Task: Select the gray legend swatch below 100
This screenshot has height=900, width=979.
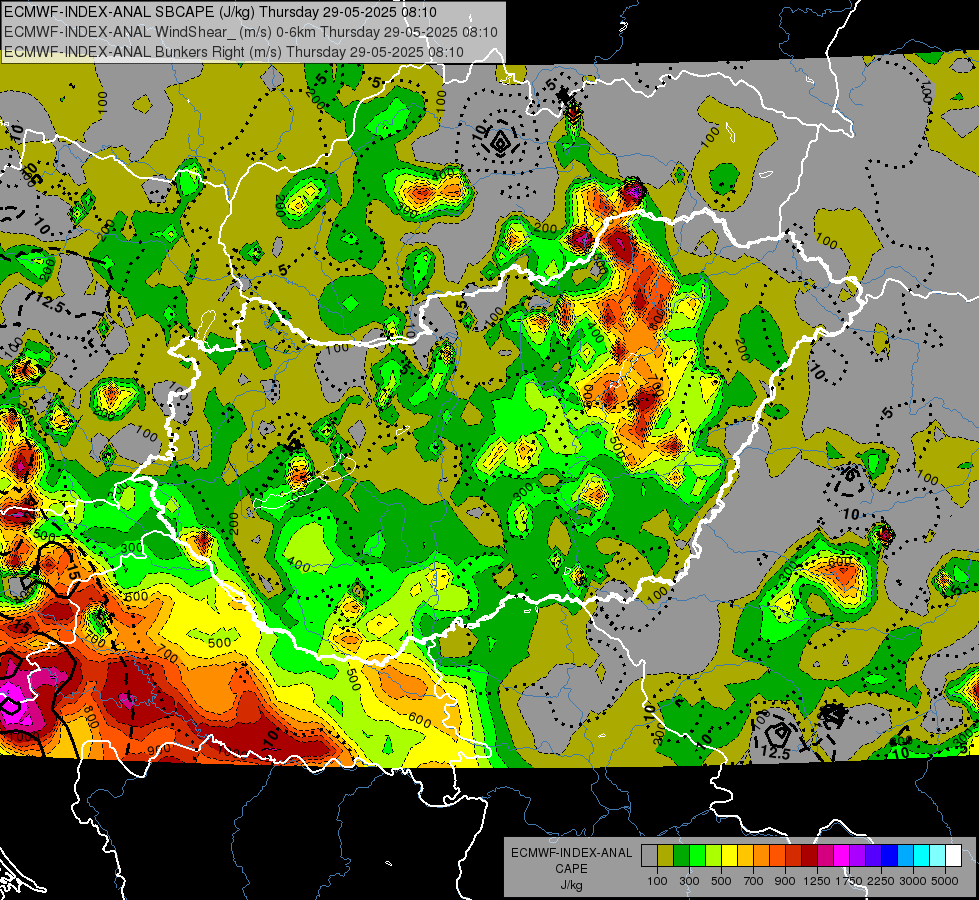Action: [x=649, y=856]
